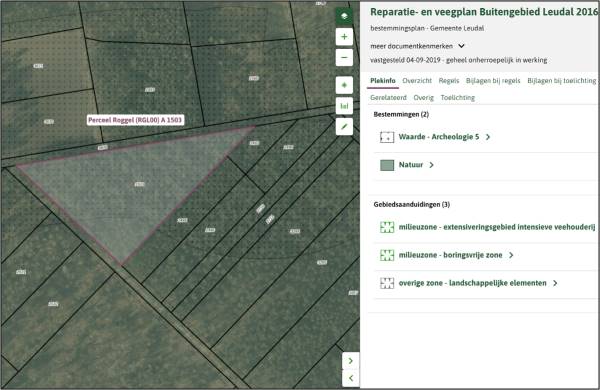Activate the locate-me map button
600x390 pixels.
[344, 85]
